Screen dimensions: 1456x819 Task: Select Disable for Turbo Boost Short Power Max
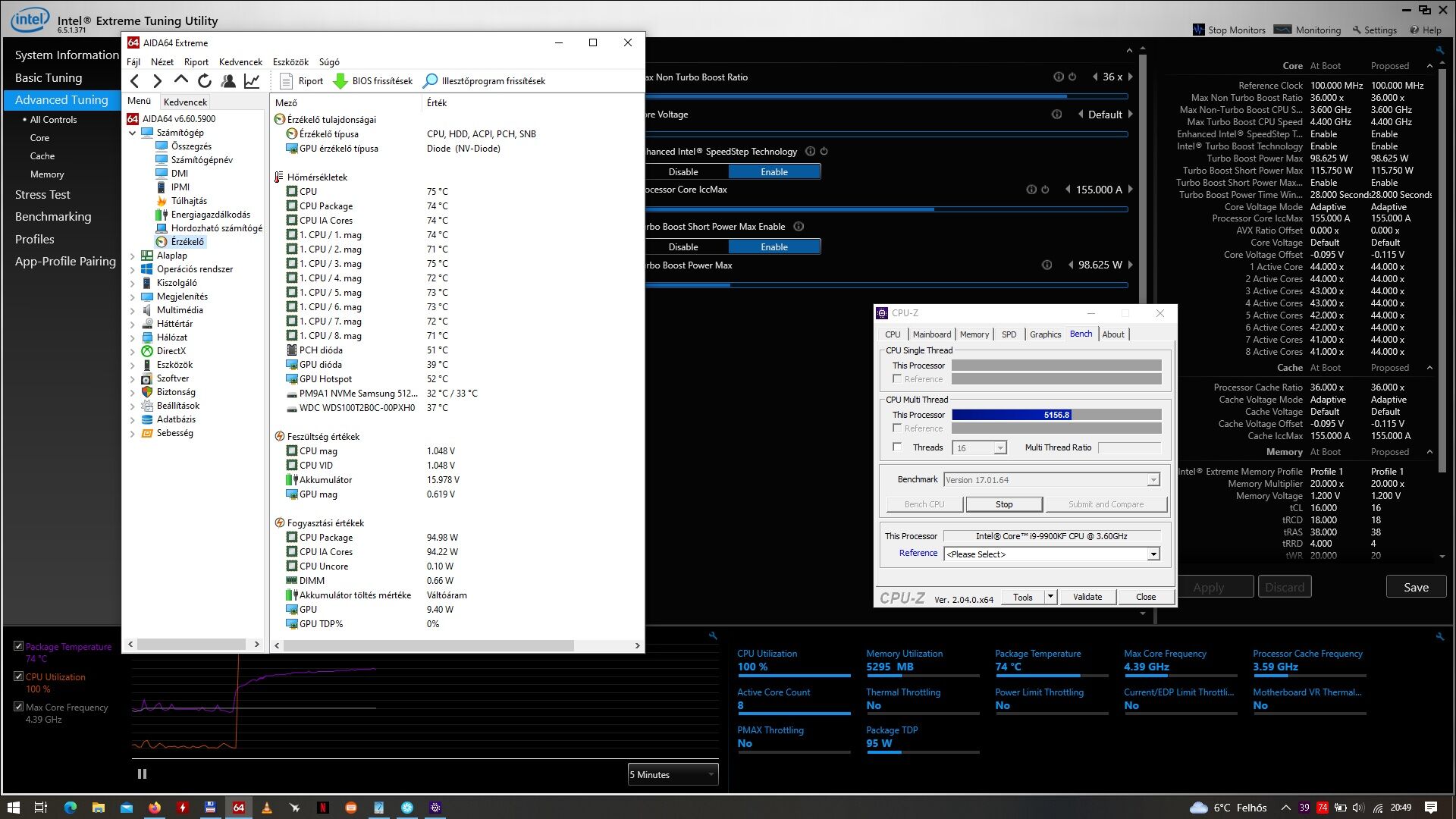[683, 247]
